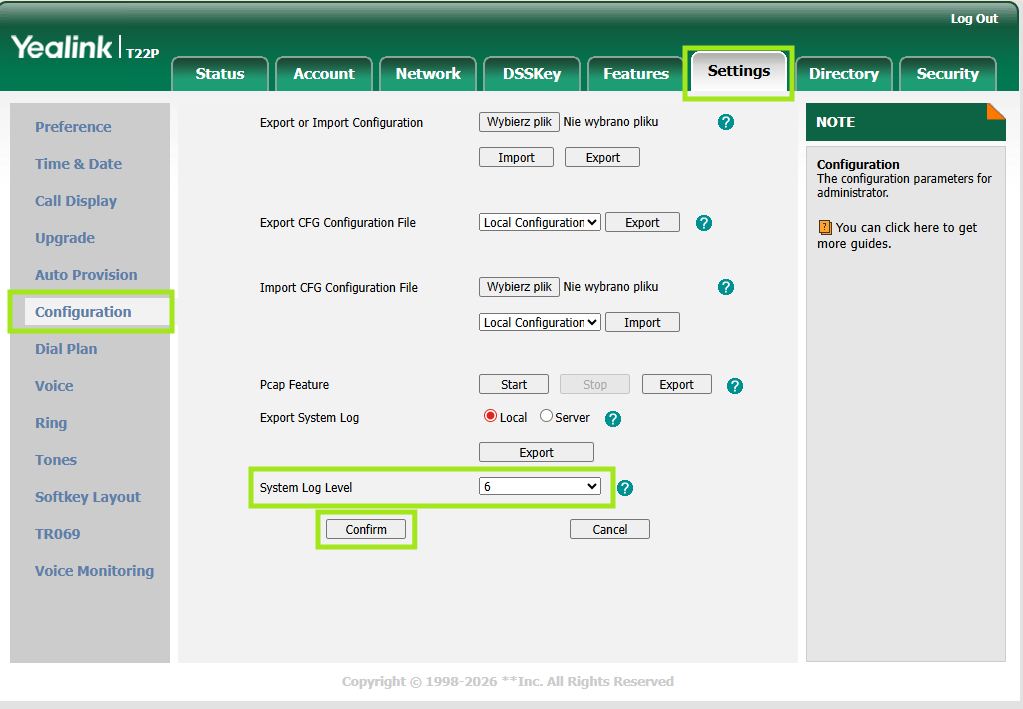Click the guide book icon in NOTE panel

point(825,228)
